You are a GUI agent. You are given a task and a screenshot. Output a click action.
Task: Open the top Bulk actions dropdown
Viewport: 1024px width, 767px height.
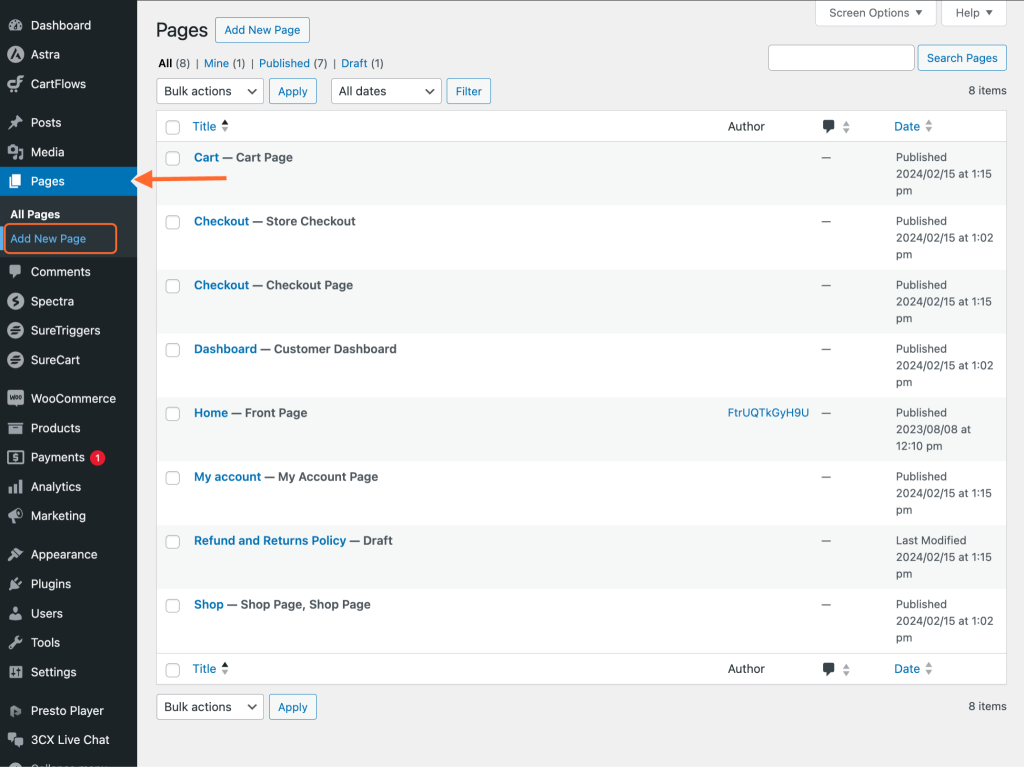point(210,91)
